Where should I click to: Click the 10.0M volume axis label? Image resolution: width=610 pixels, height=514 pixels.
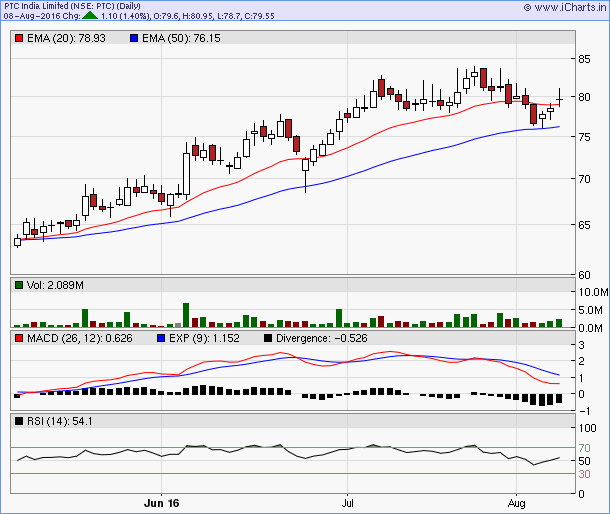tap(593, 292)
